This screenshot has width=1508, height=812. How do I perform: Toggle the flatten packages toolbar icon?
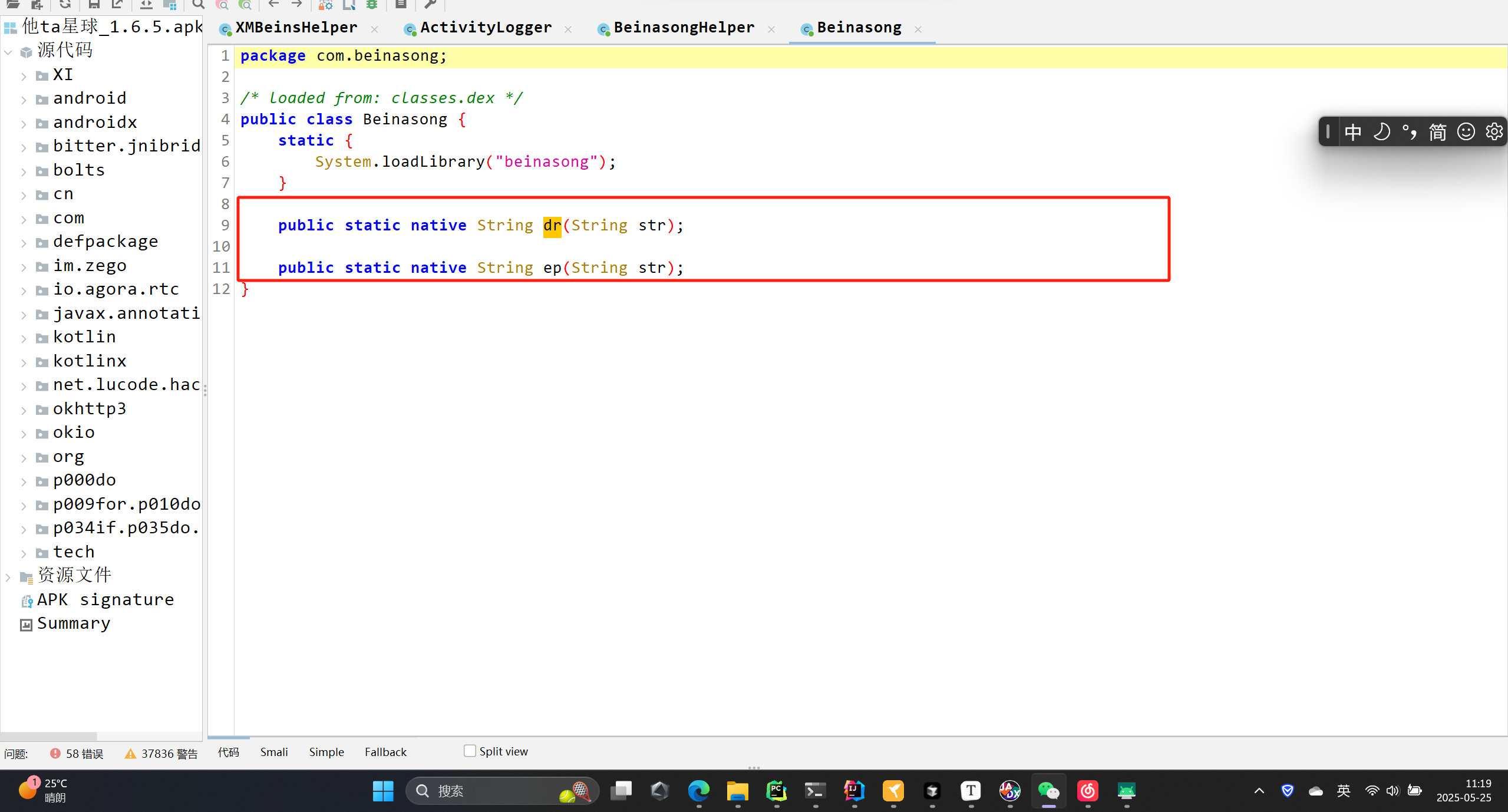point(170,4)
